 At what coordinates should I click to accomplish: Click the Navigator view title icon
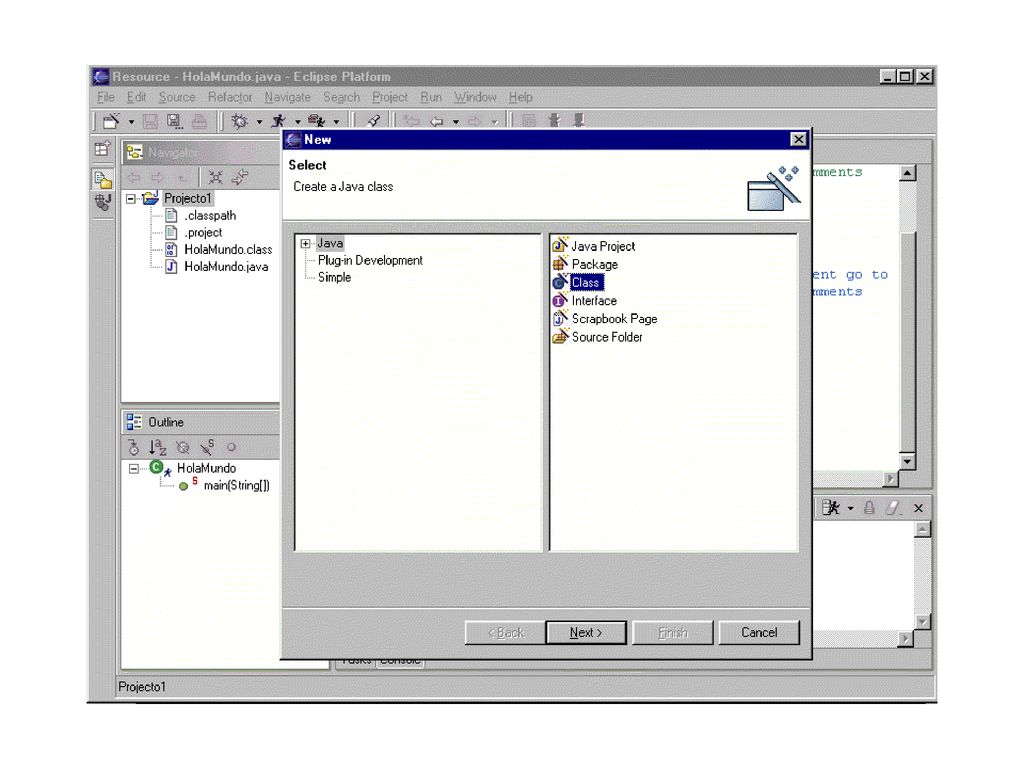(135, 152)
